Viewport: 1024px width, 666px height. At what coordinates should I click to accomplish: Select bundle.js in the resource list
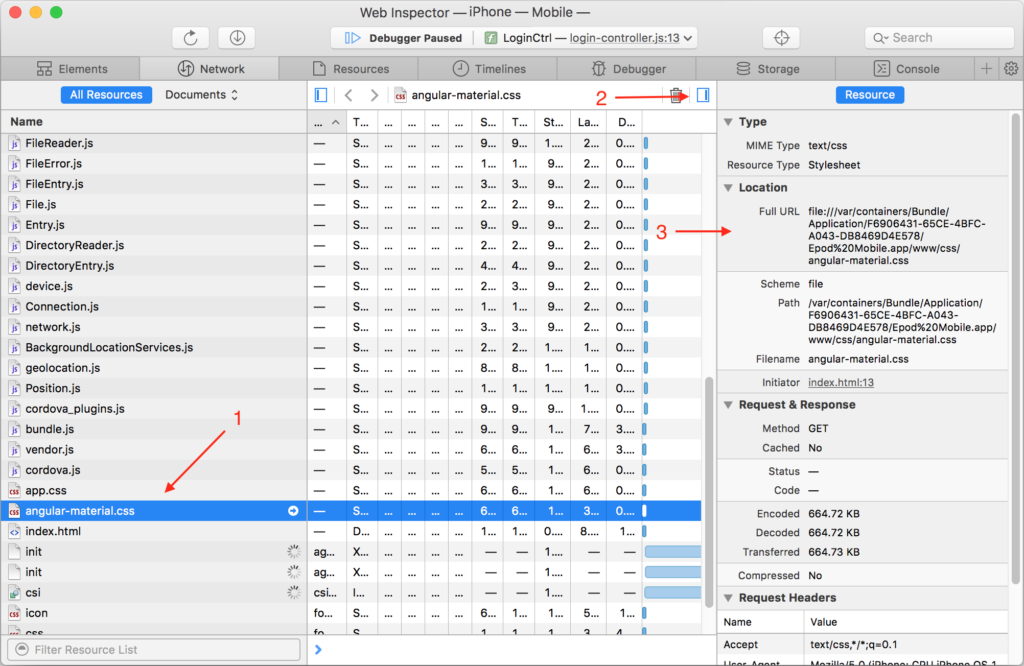coord(50,429)
